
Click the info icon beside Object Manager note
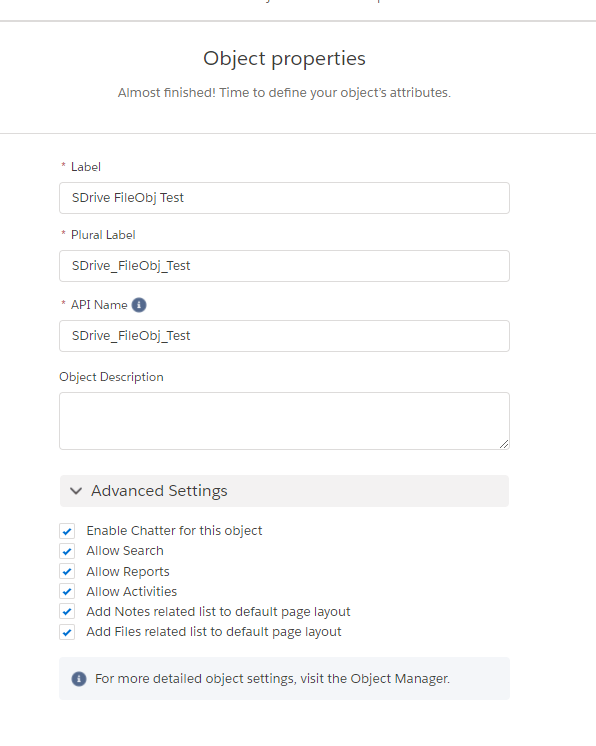pyautogui.click(x=79, y=679)
